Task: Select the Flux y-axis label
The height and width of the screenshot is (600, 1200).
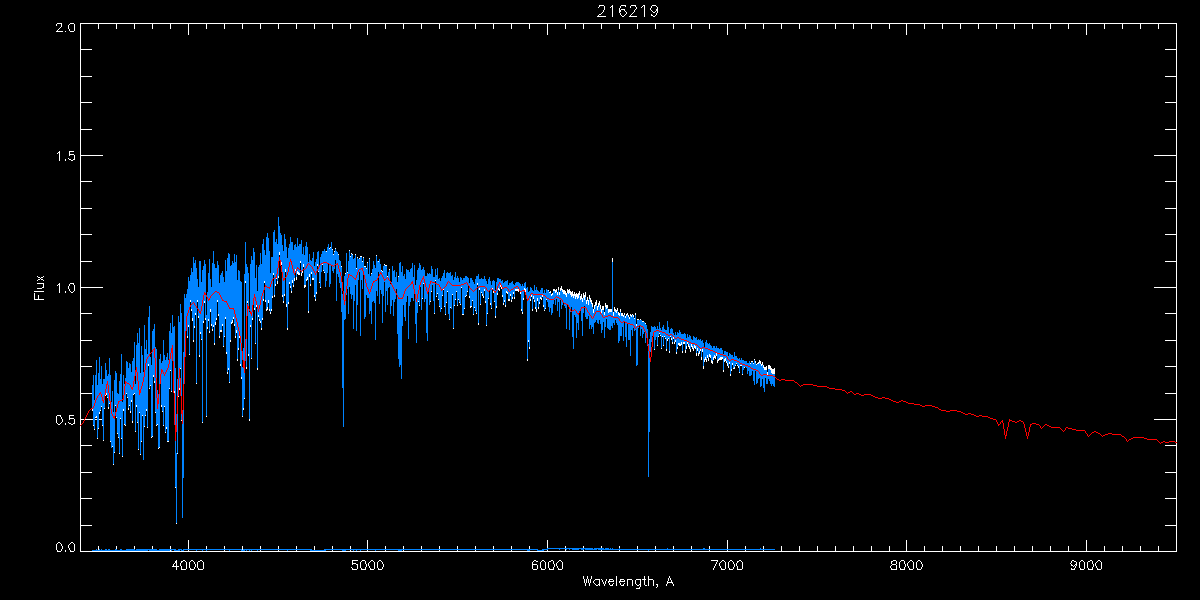Action: pos(40,288)
